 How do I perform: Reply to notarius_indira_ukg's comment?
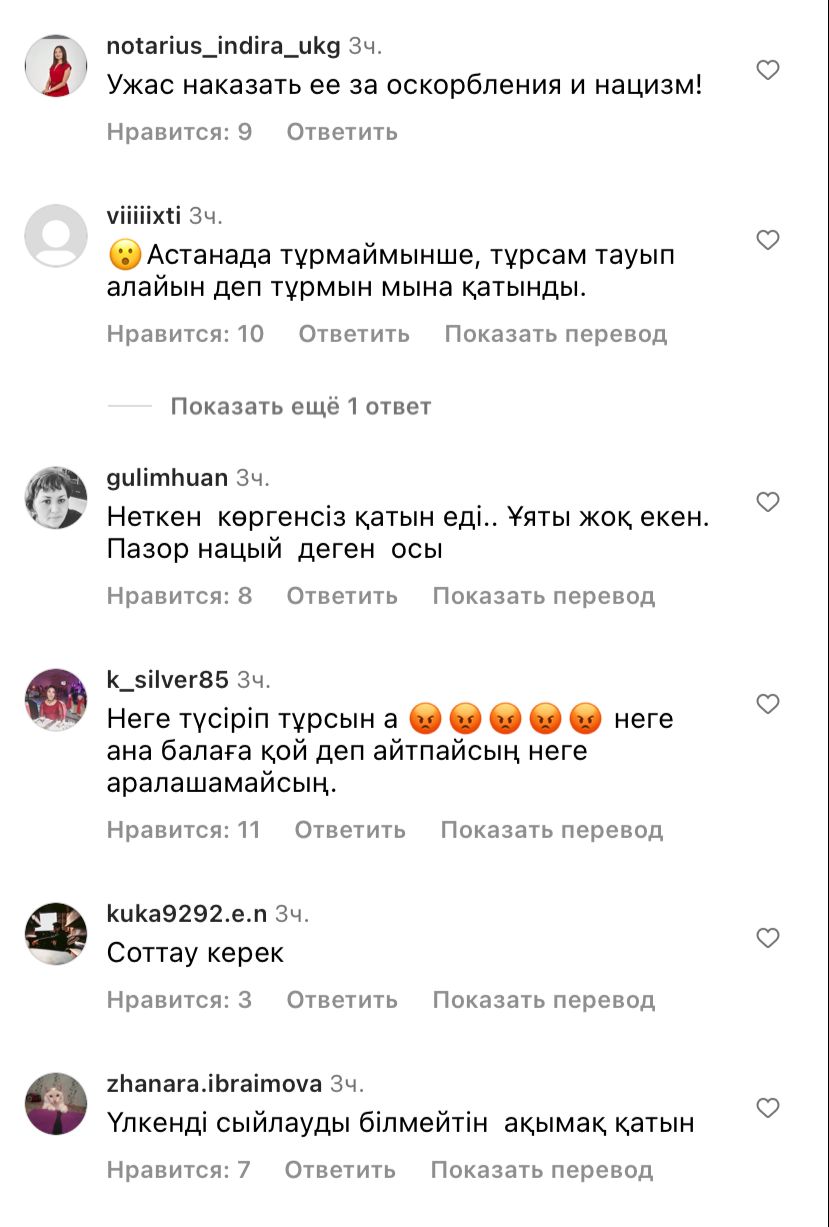(x=342, y=132)
